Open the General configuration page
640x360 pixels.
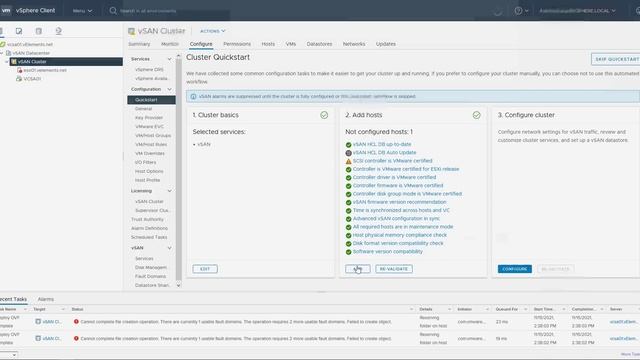click(x=143, y=109)
